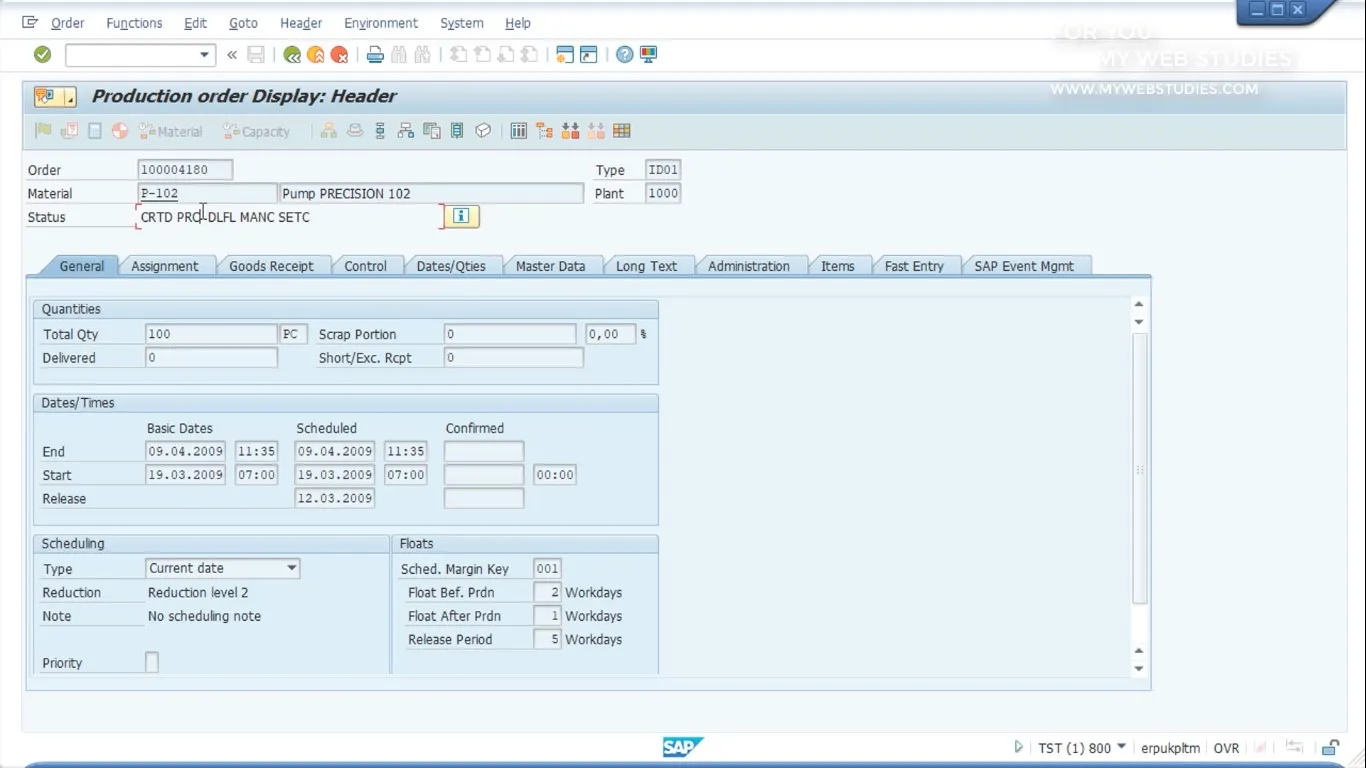Click the Header hat icon in the application toolbar
This screenshot has height=768, width=1366.
(x=354, y=131)
